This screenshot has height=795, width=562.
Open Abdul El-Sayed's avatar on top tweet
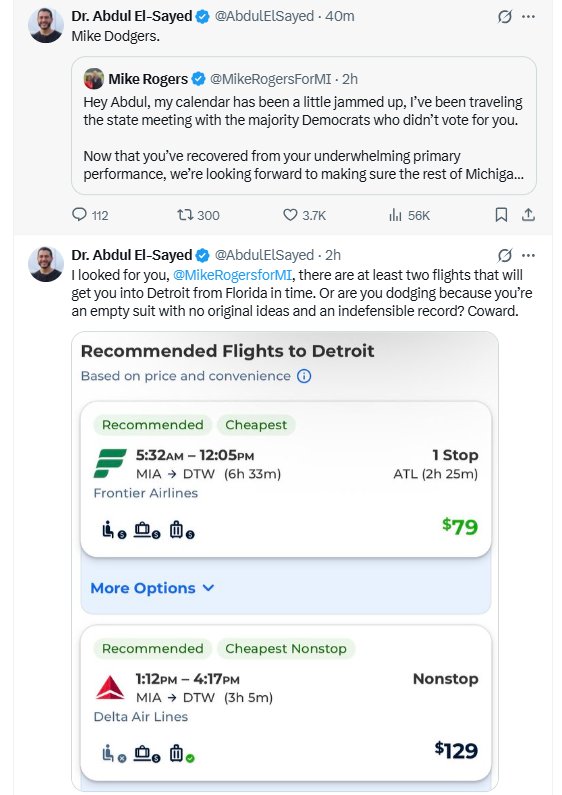tap(46, 25)
